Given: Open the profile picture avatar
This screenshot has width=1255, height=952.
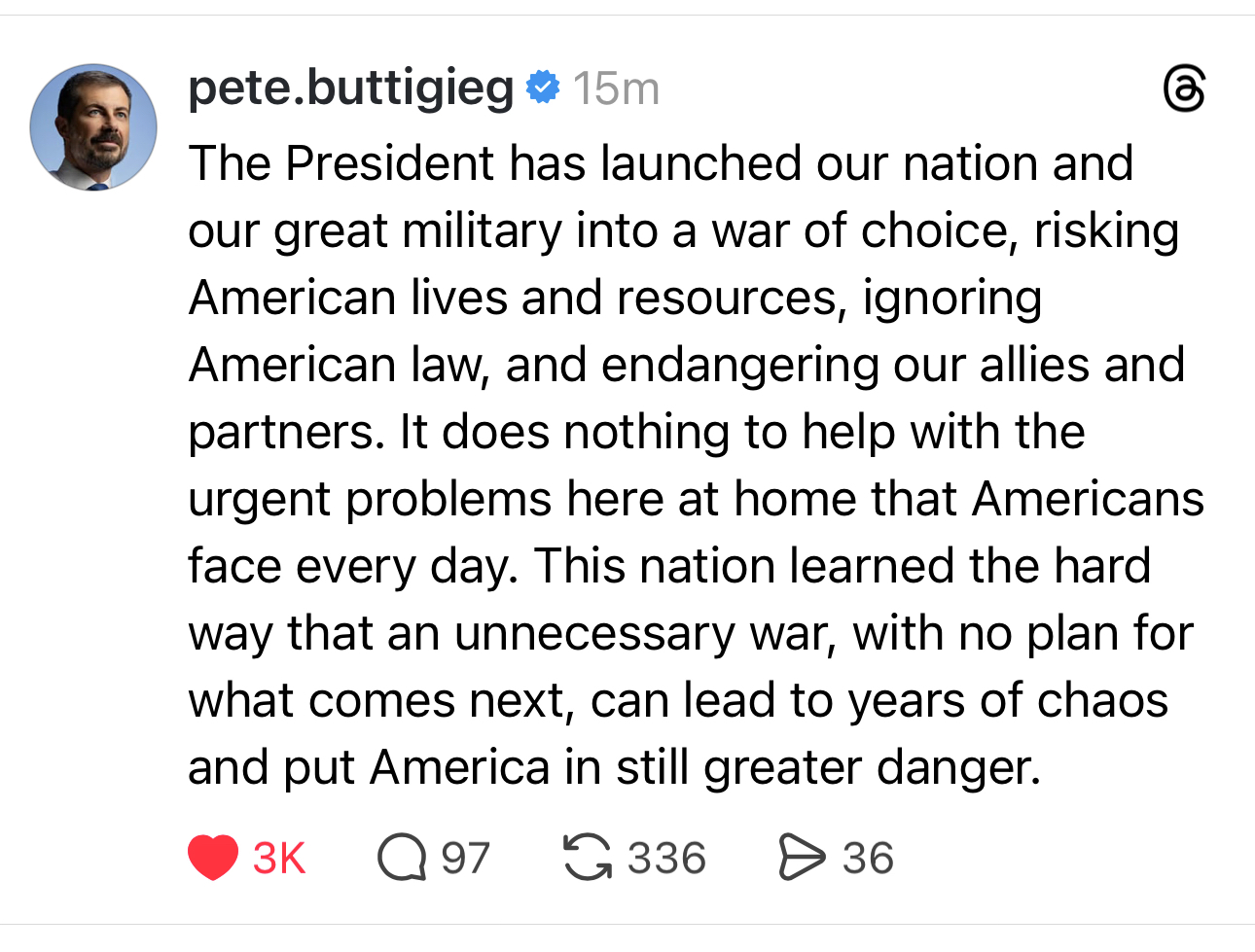Looking at the screenshot, I should [x=93, y=127].
